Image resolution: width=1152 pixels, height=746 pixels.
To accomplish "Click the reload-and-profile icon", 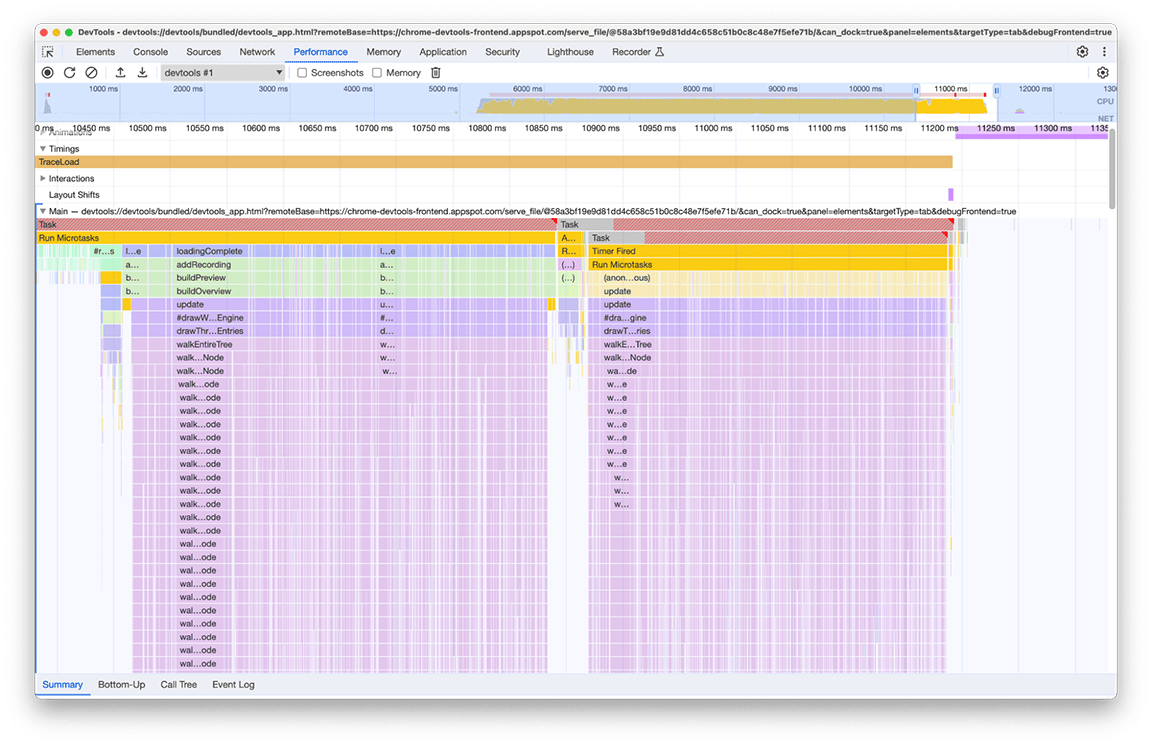I will click(x=69, y=72).
